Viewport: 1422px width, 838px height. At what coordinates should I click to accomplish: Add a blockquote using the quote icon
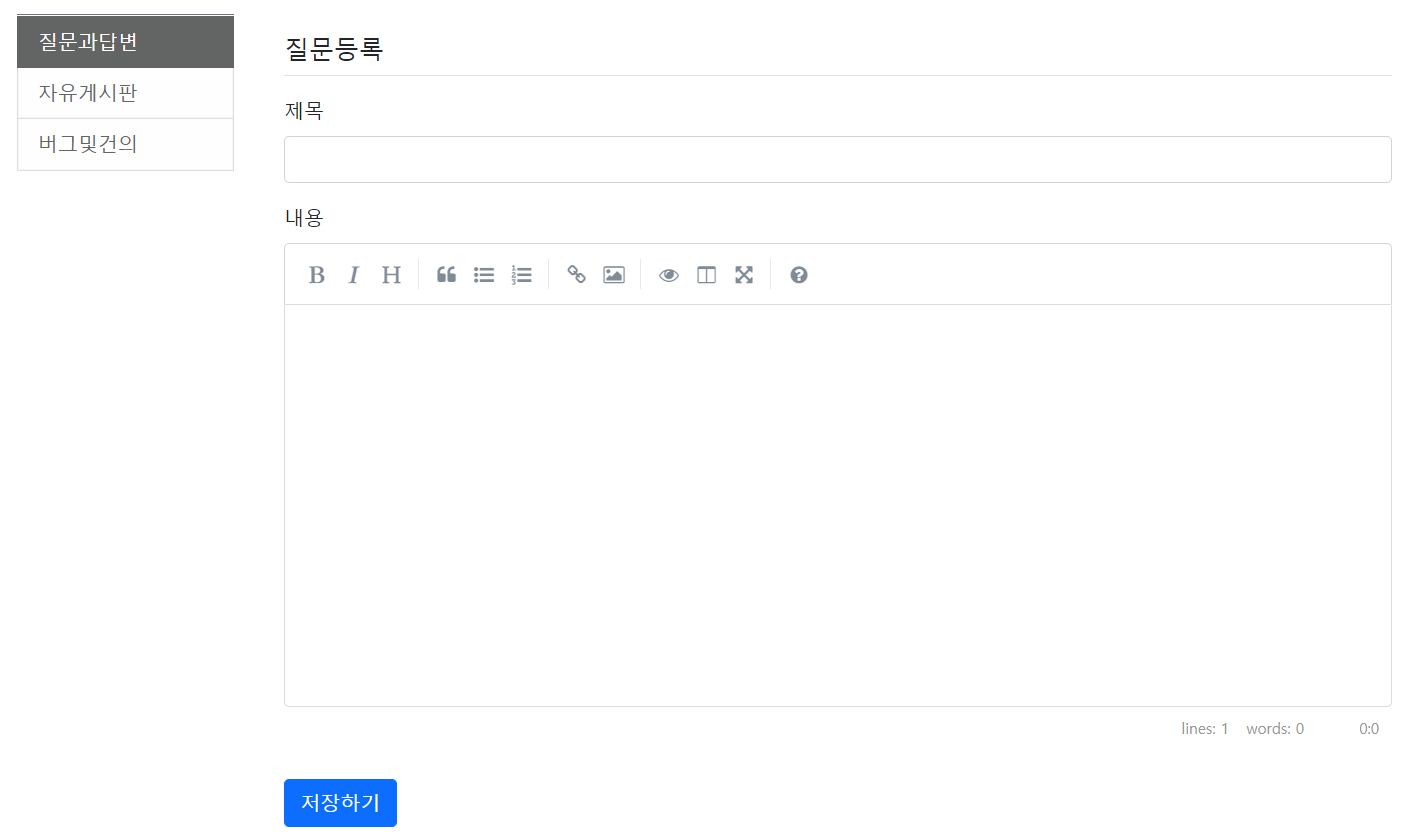446,275
